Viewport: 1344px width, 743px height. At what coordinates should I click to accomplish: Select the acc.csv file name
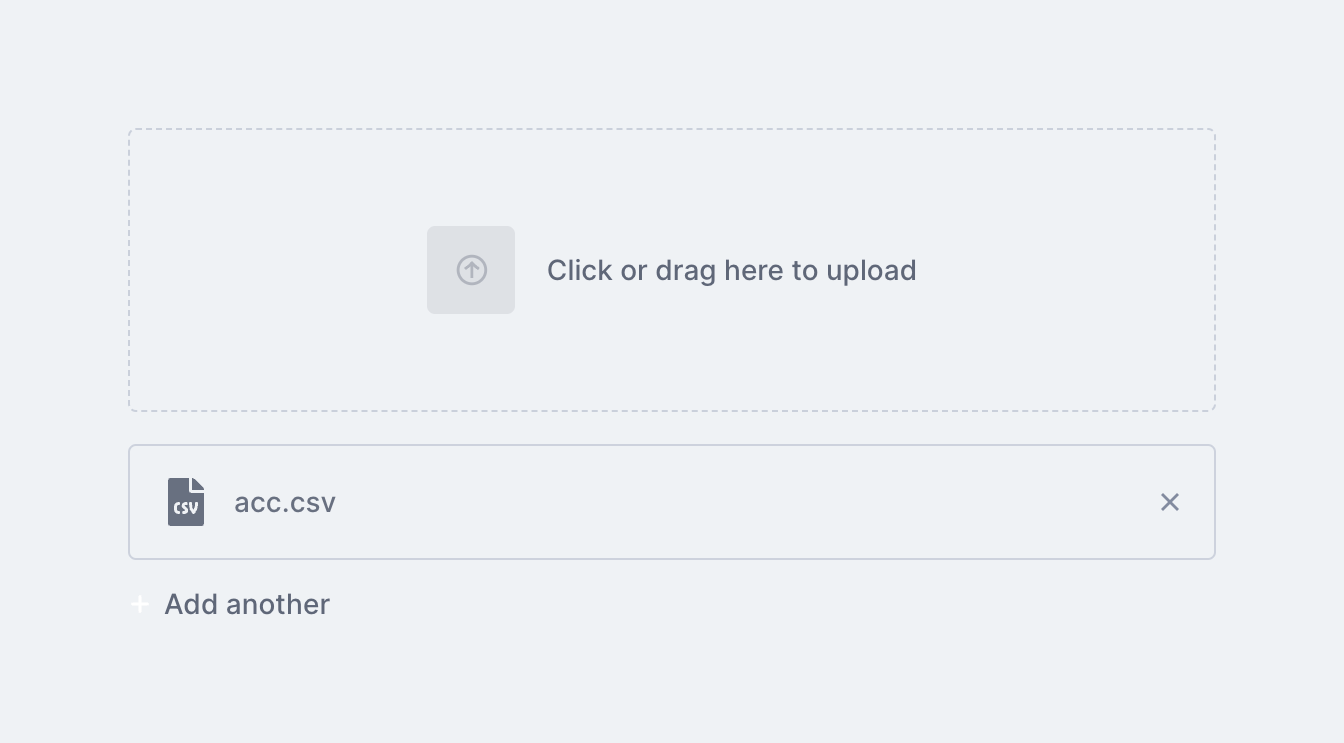click(x=285, y=502)
